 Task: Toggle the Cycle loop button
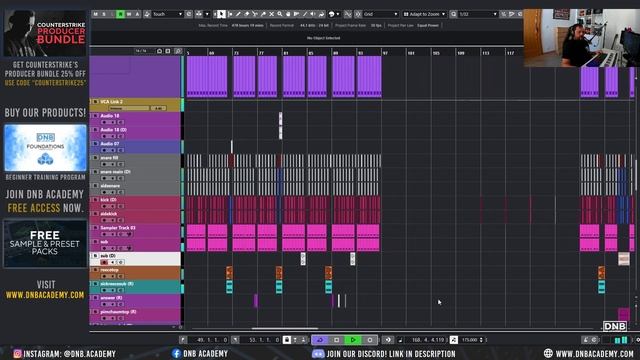[320, 340]
